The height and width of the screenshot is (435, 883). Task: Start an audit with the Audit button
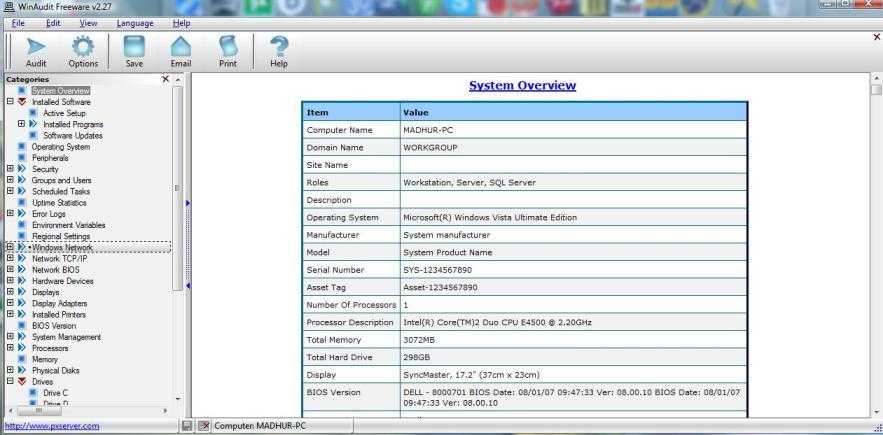tap(36, 51)
